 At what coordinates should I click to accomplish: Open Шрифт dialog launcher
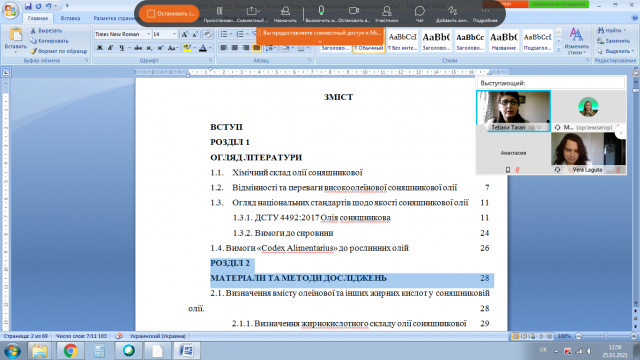[x=211, y=60]
